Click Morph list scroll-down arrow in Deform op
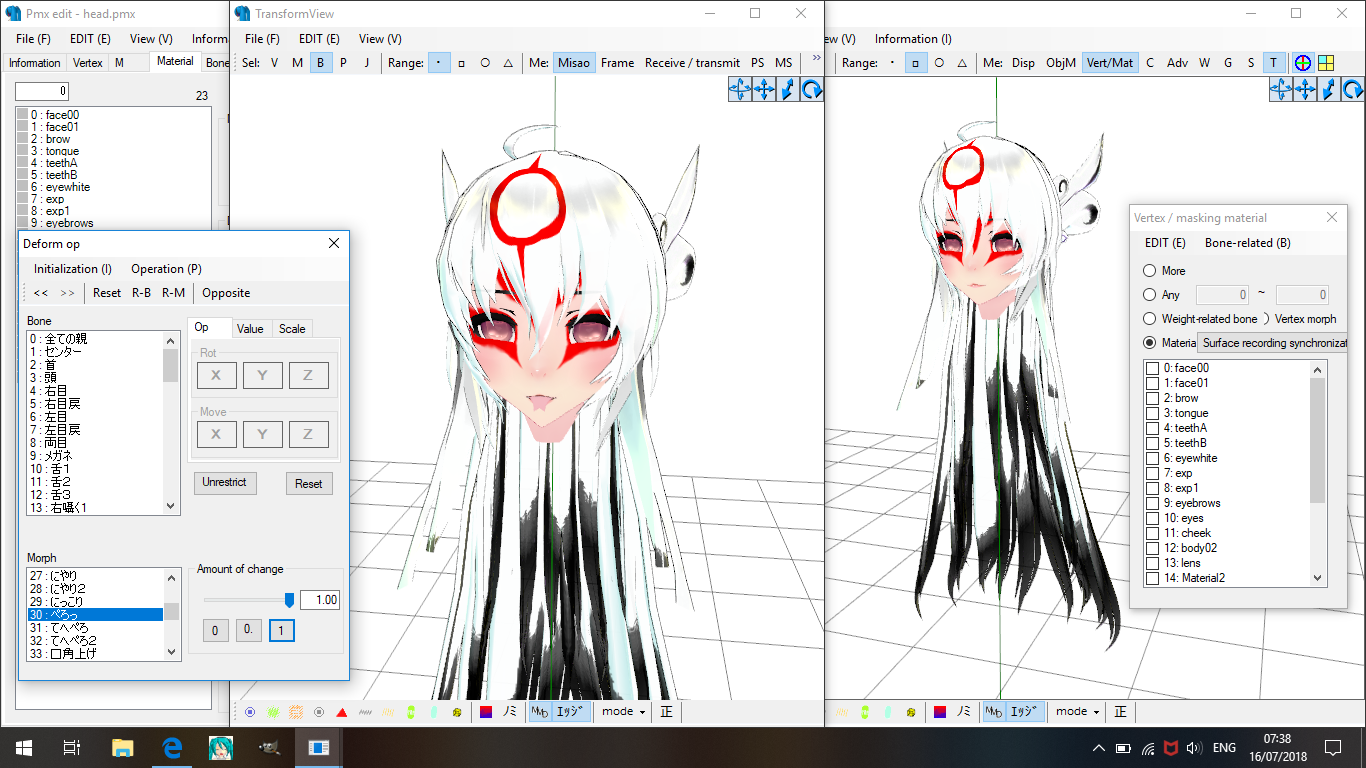The width and height of the screenshot is (1366, 768). 171,652
